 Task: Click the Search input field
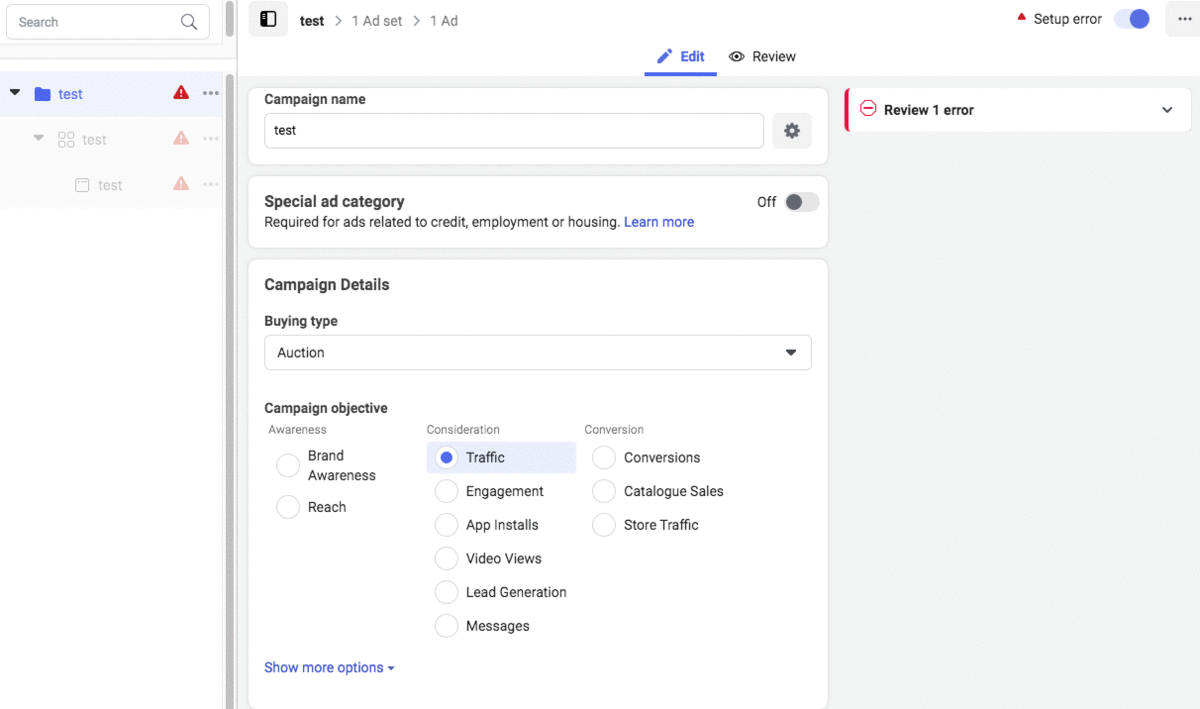click(x=108, y=22)
